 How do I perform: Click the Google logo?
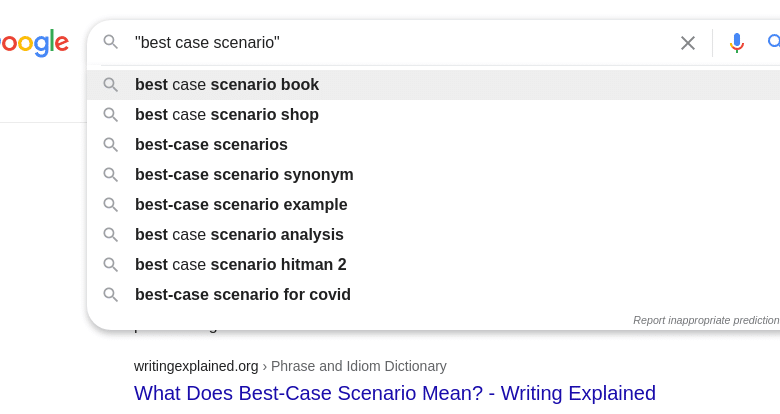click(x=34, y=43)
